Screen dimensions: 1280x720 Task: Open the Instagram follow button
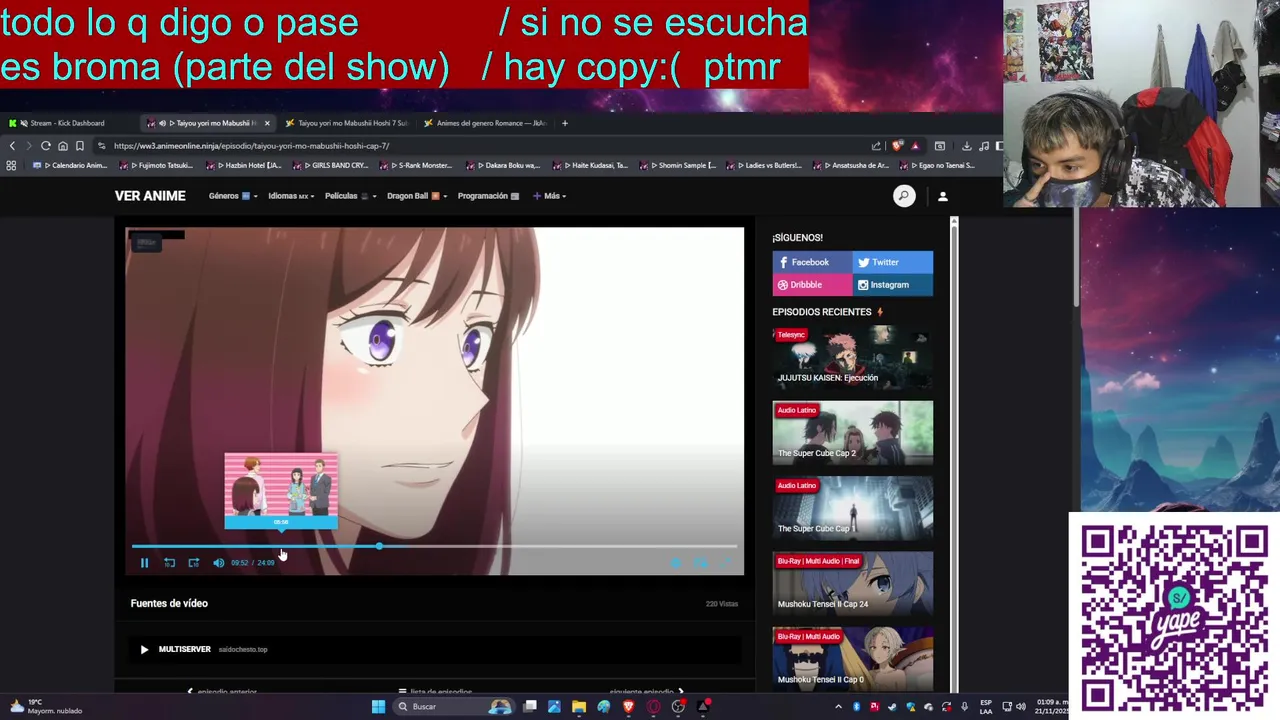[x=893, y=285]
